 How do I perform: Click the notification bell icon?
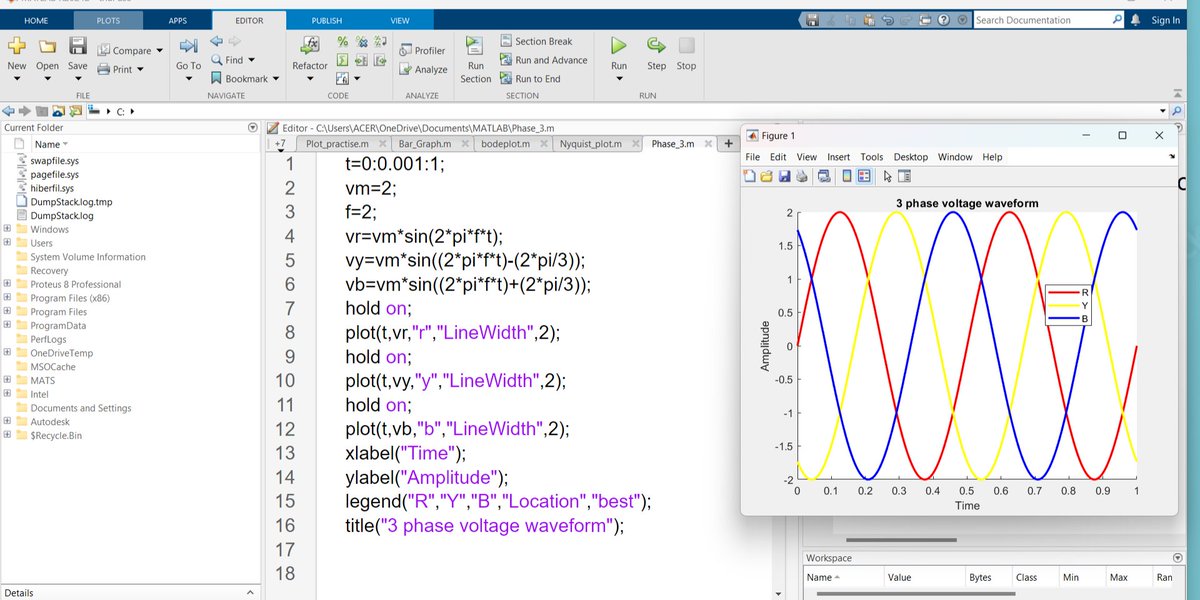click(1135, 20)
